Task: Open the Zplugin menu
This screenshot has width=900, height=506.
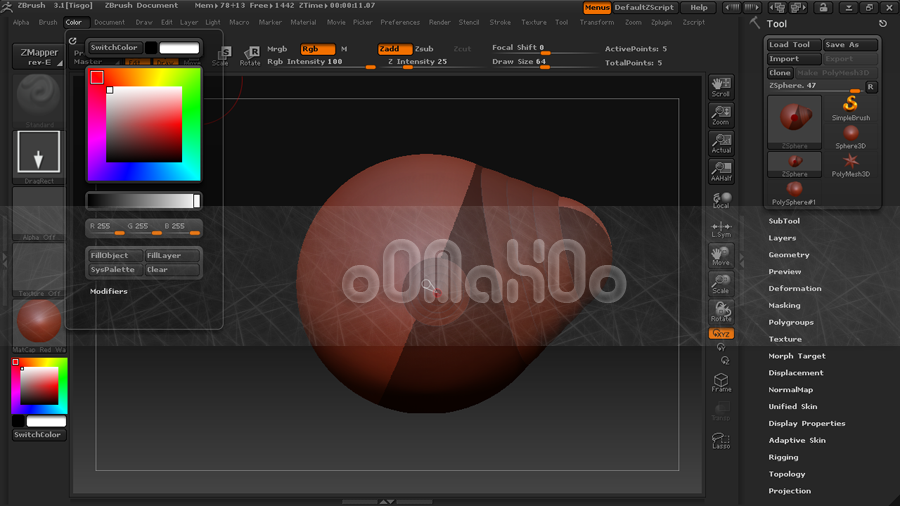Action: (661, 22)
